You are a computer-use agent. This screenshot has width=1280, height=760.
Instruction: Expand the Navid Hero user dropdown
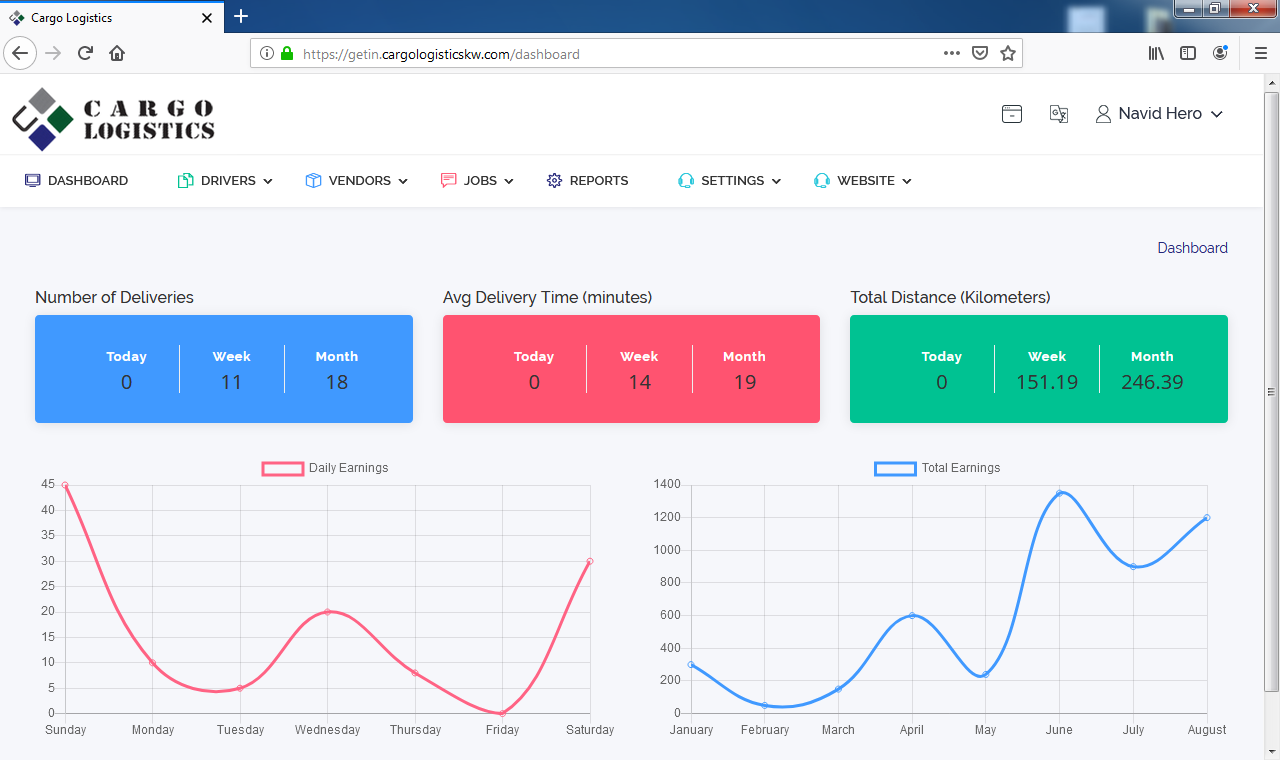point(1160,114)
